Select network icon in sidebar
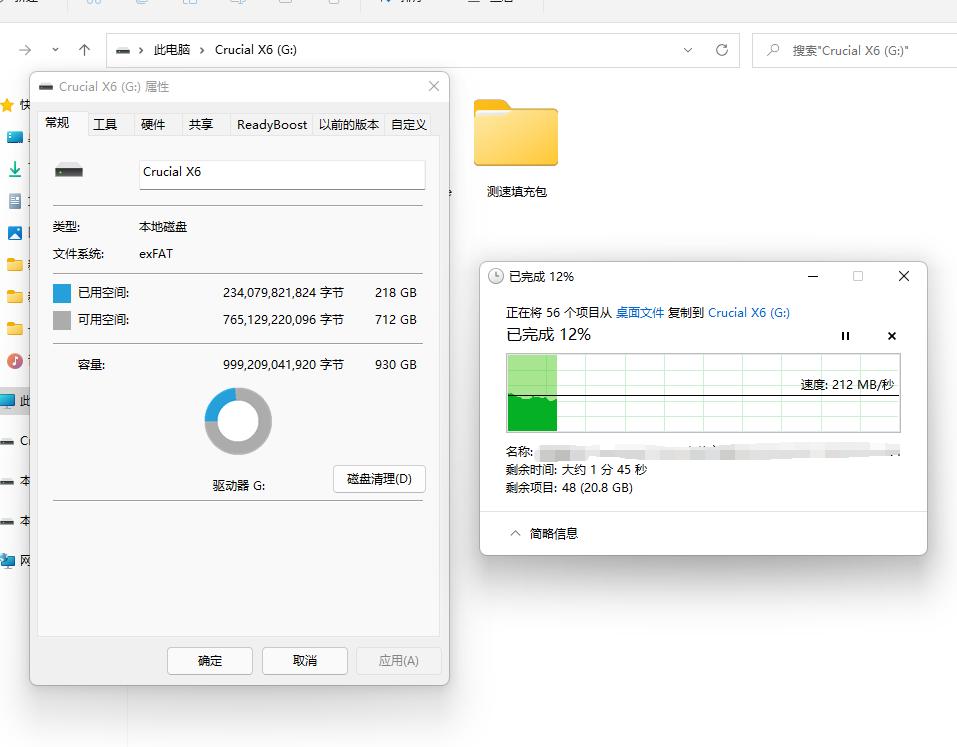This screenshot has height=747, width=957. tap(7, 560)
